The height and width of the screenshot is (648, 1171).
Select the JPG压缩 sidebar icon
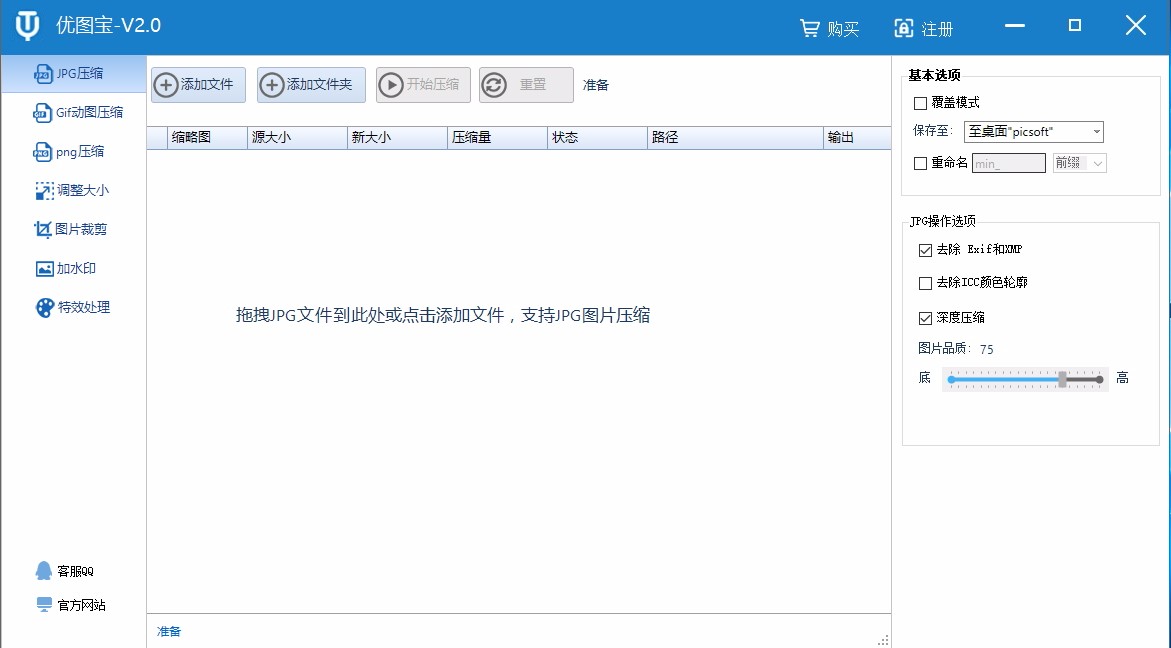click(x=43, y=74)
